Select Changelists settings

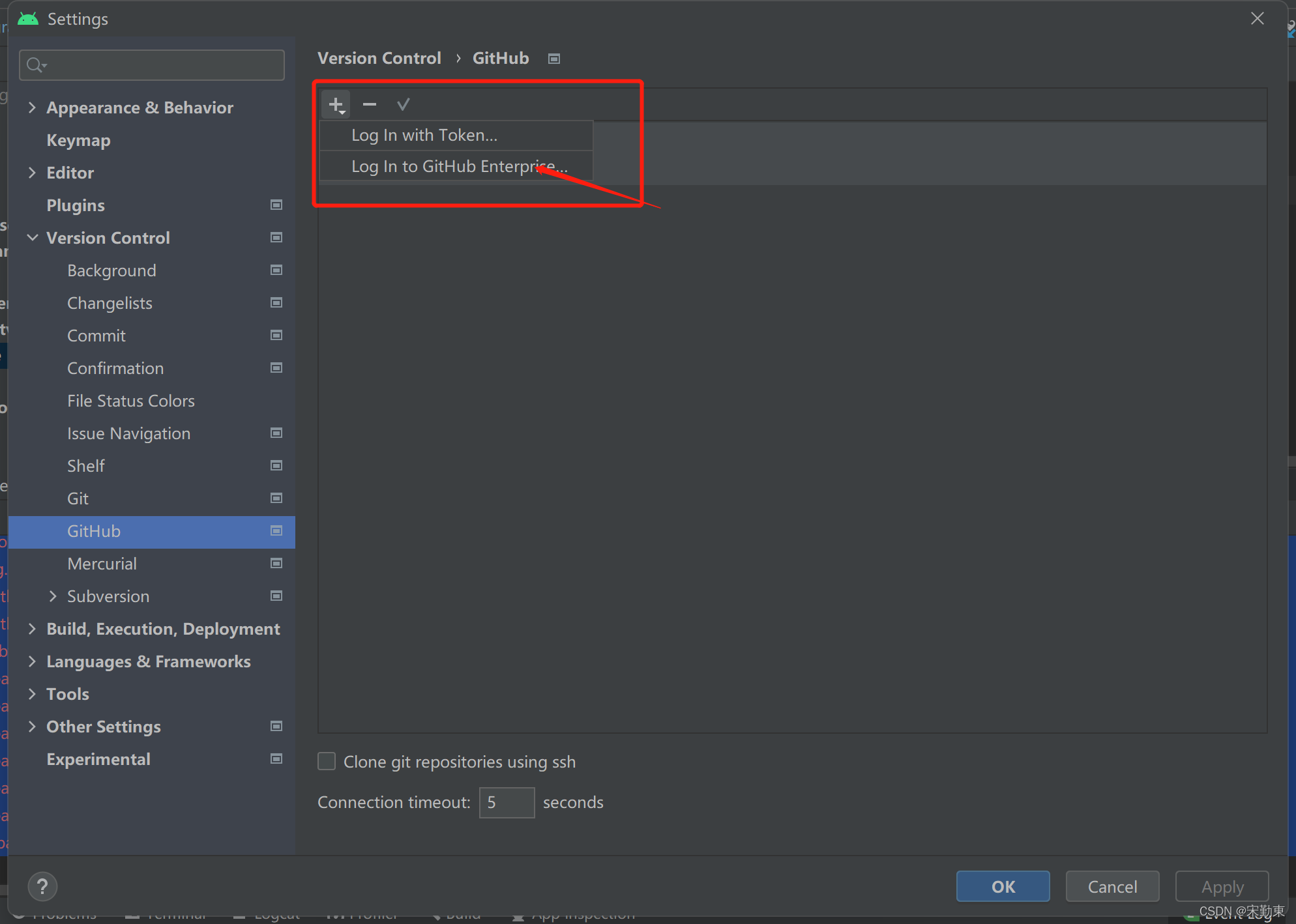tap(110, 303)
